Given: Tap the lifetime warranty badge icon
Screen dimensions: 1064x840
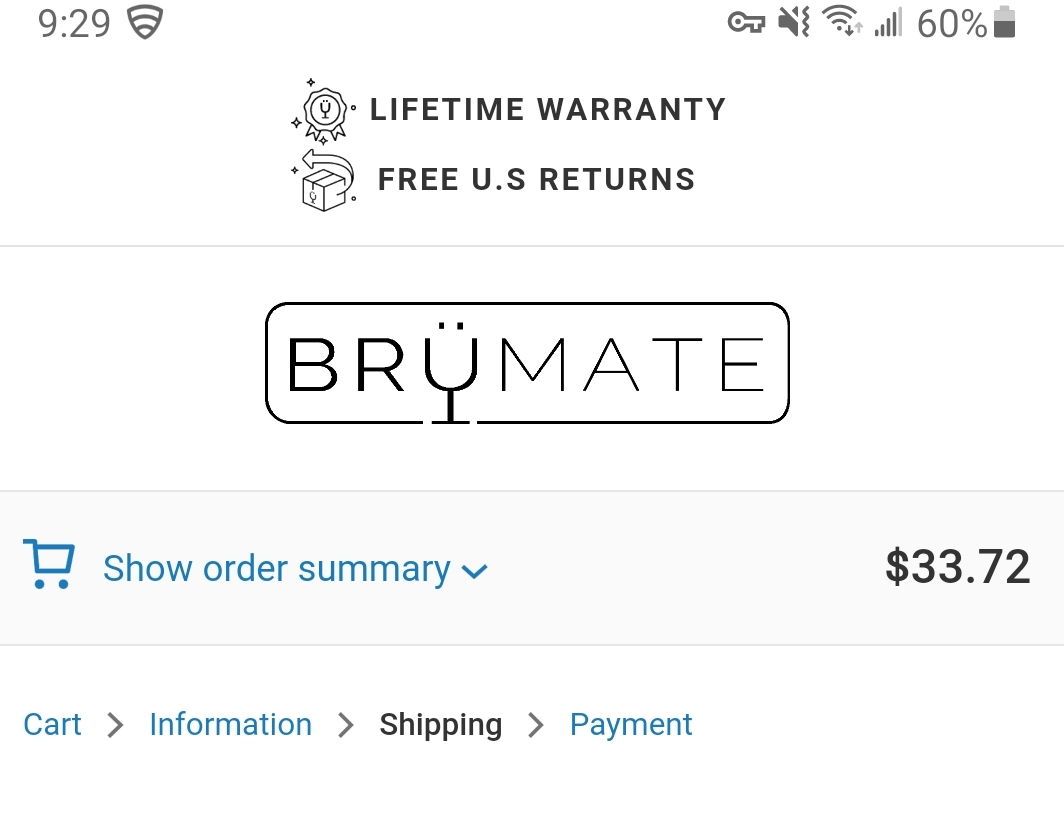Looking at the screenshot, I should (x=324, y=112).
